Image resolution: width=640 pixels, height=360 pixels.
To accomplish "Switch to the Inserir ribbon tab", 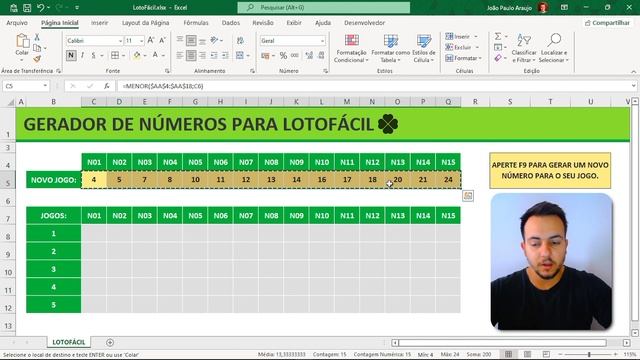I will point(99,23).
